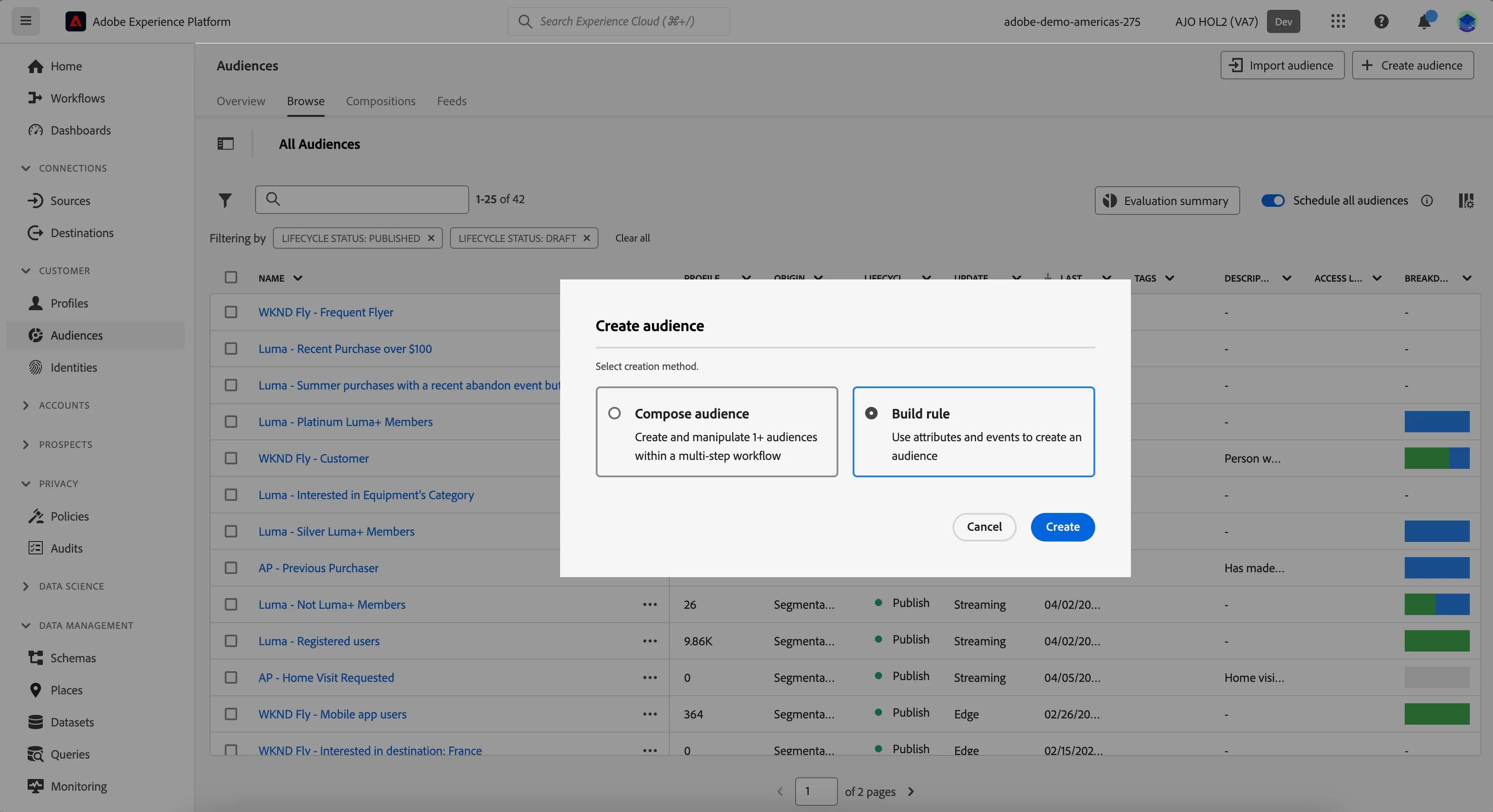Open the Name column sort dropdown

[x=298, y=278]
